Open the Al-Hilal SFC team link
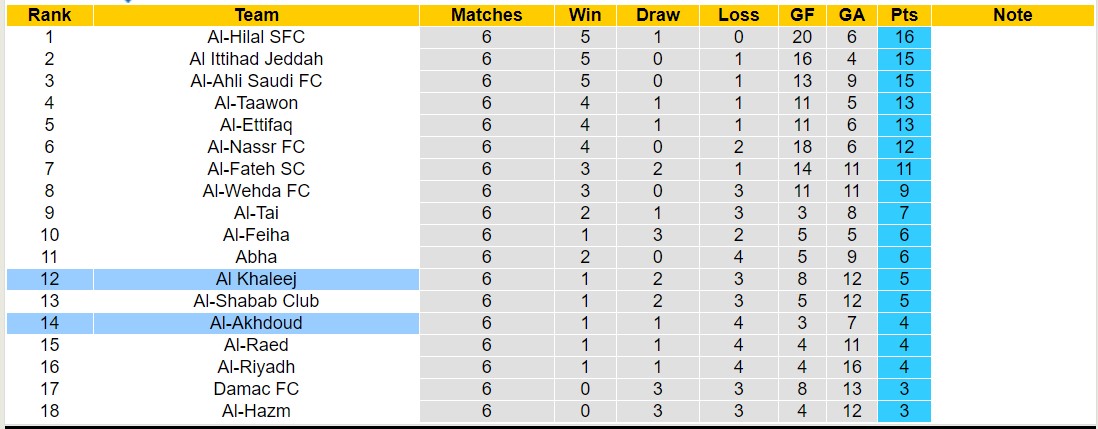This screenshot has width=1098, height=429. [x=256, y=37]
